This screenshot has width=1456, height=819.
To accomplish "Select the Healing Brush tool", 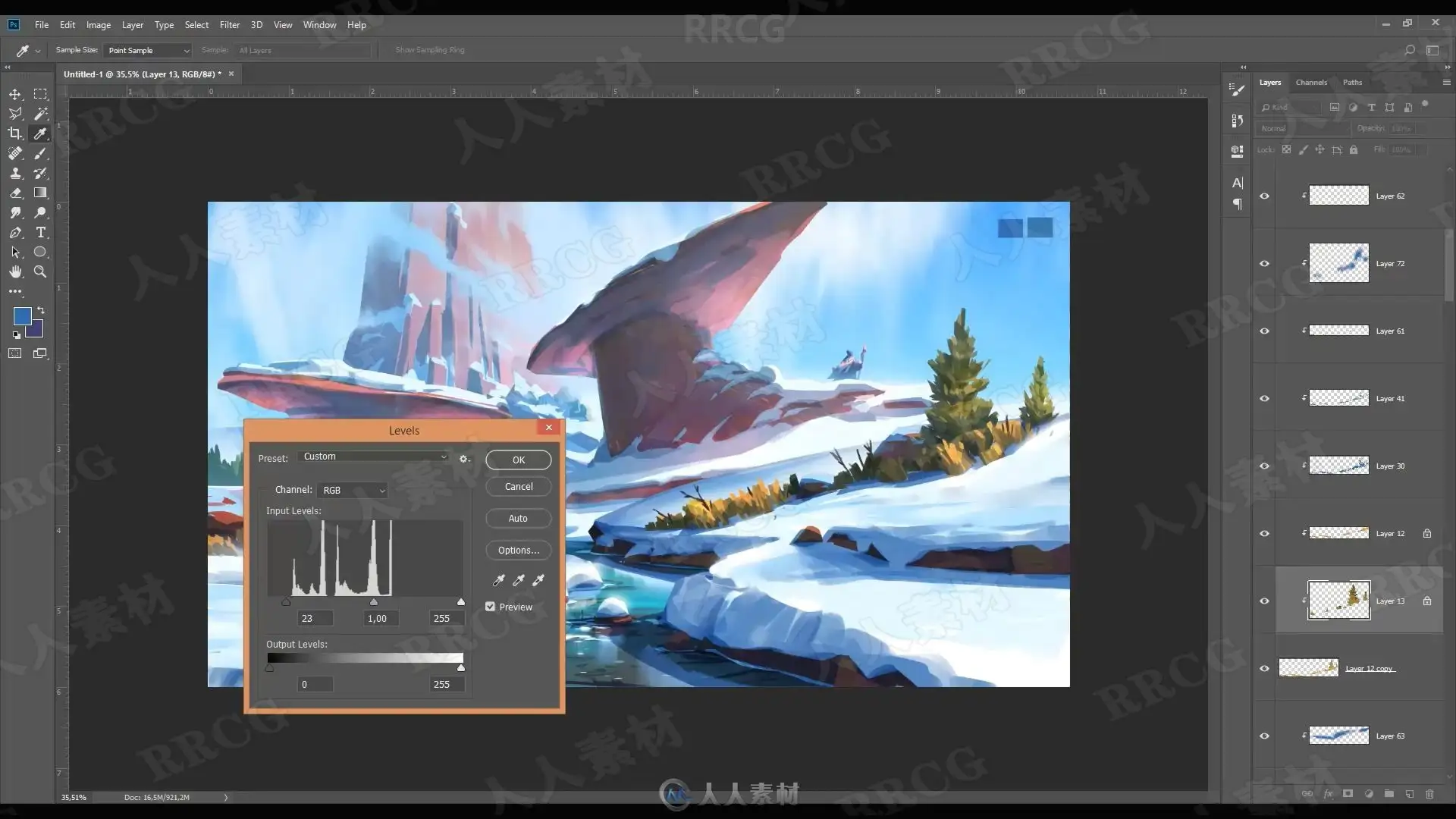I will (15, 153).
